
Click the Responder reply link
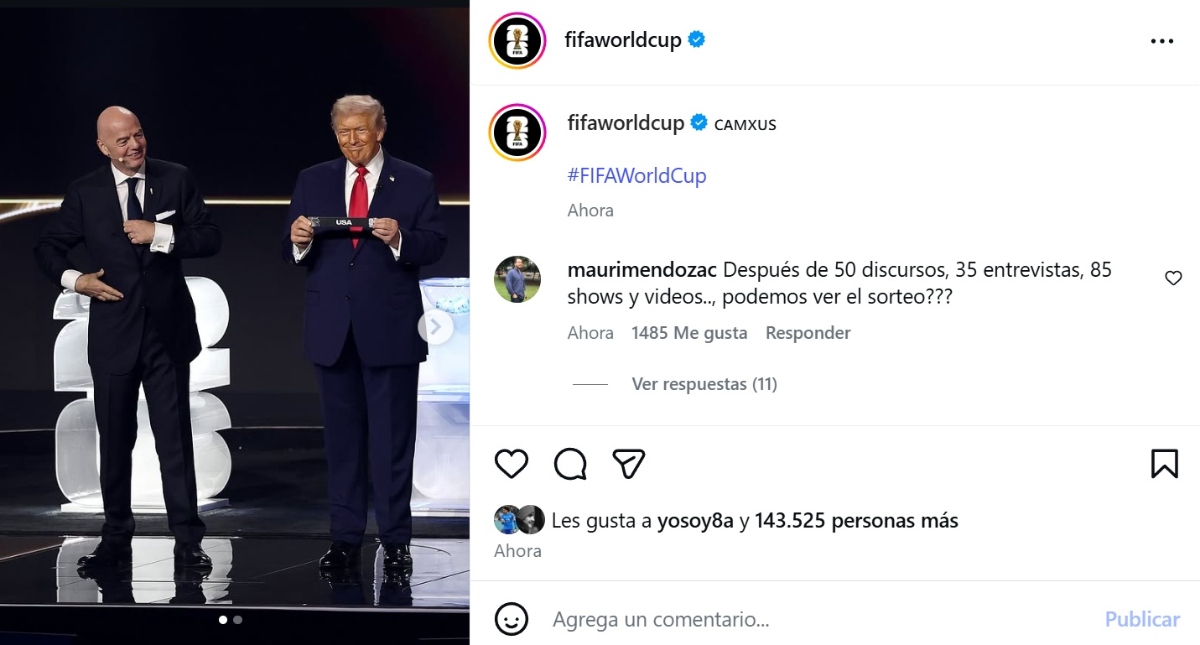[808, 333]
